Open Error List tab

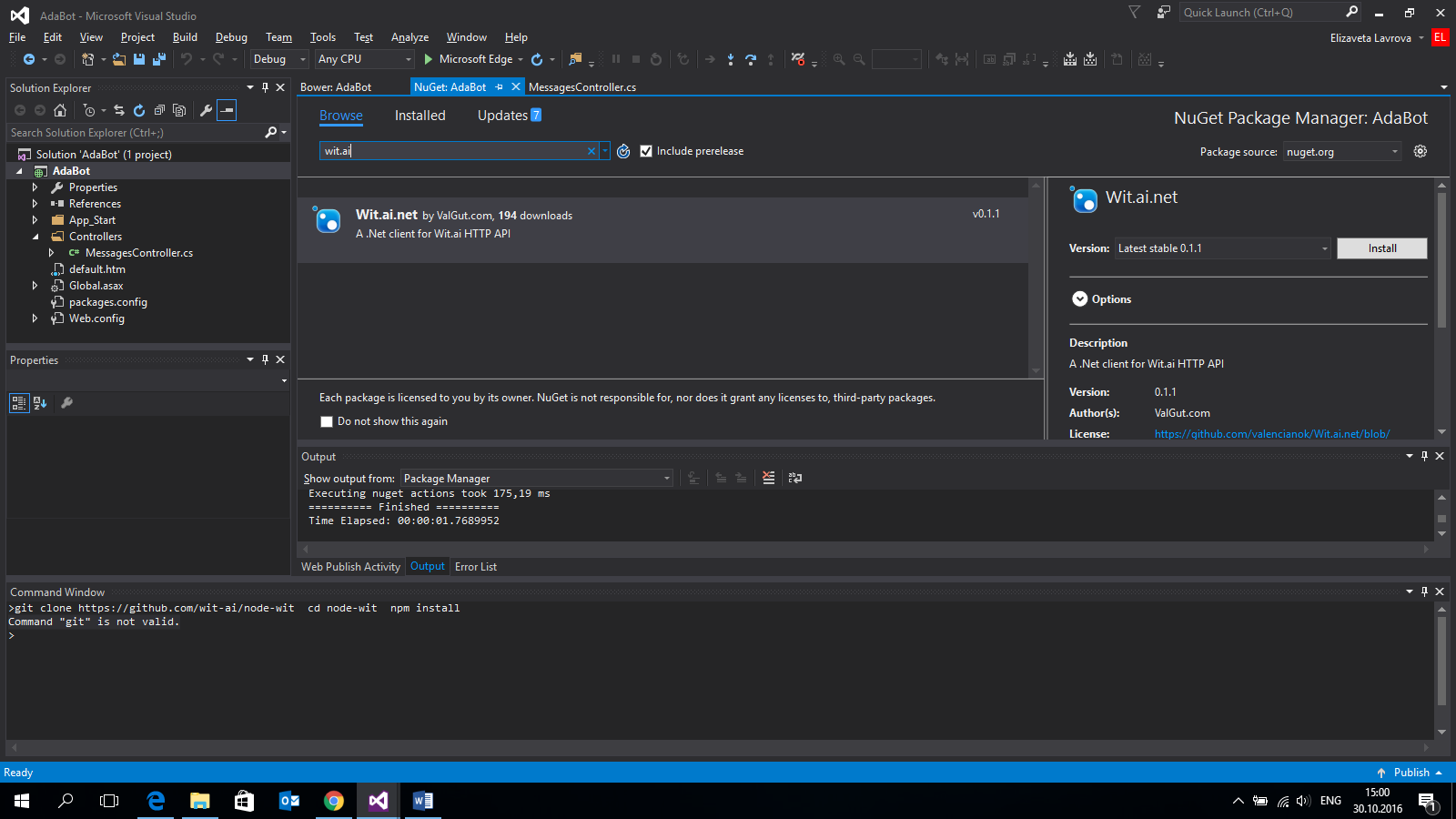point(476,567)
